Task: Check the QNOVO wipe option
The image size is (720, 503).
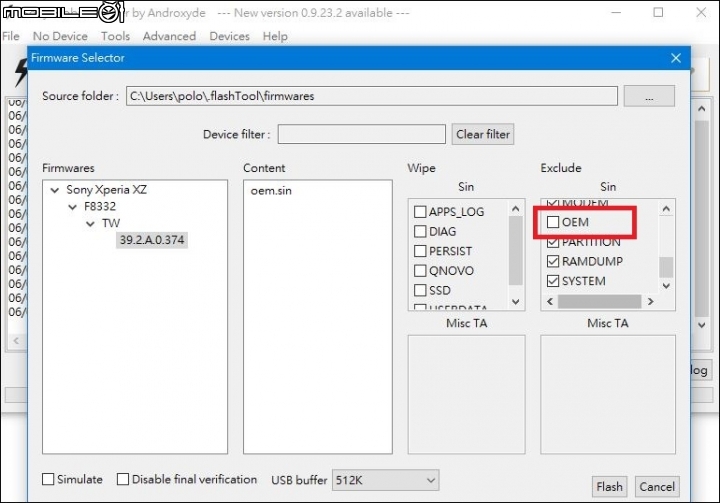Action: (x=420, y=271)
